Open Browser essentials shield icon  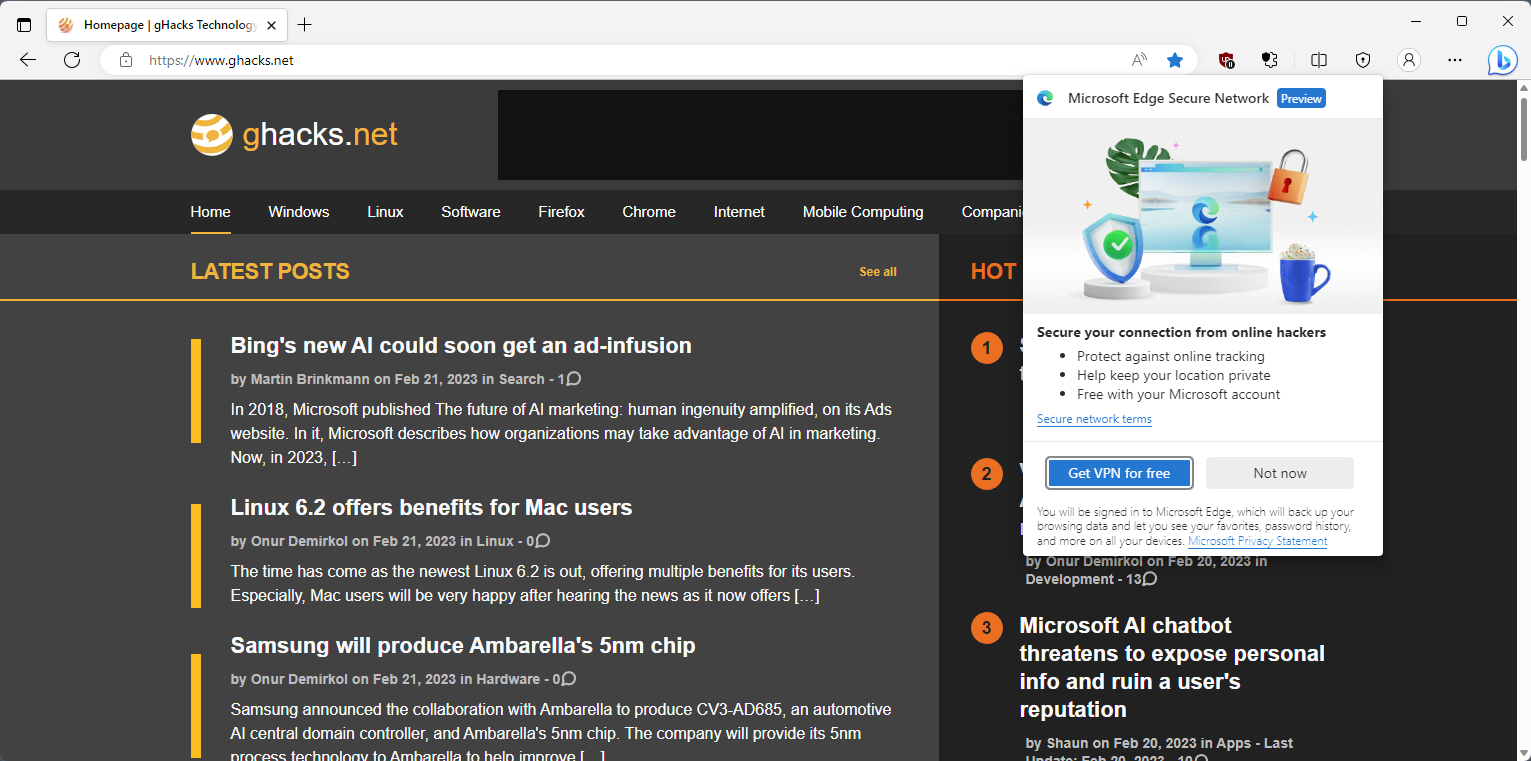click(1363, 60)
